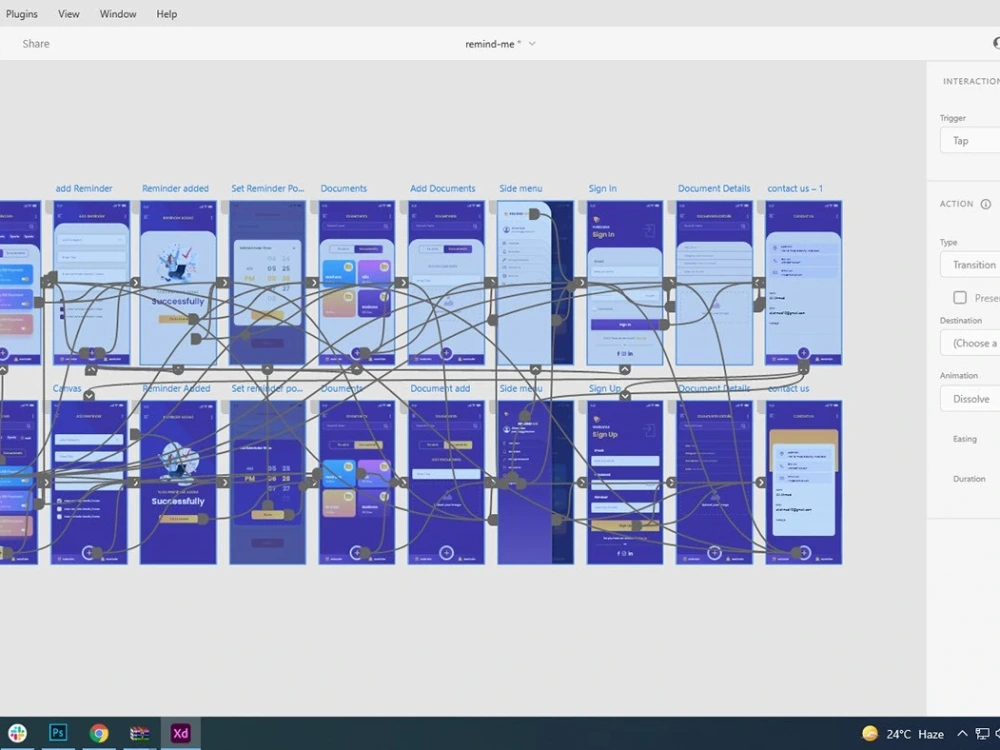Click the 'Sign In' heading inside Sign In artboard

(603, 235)
